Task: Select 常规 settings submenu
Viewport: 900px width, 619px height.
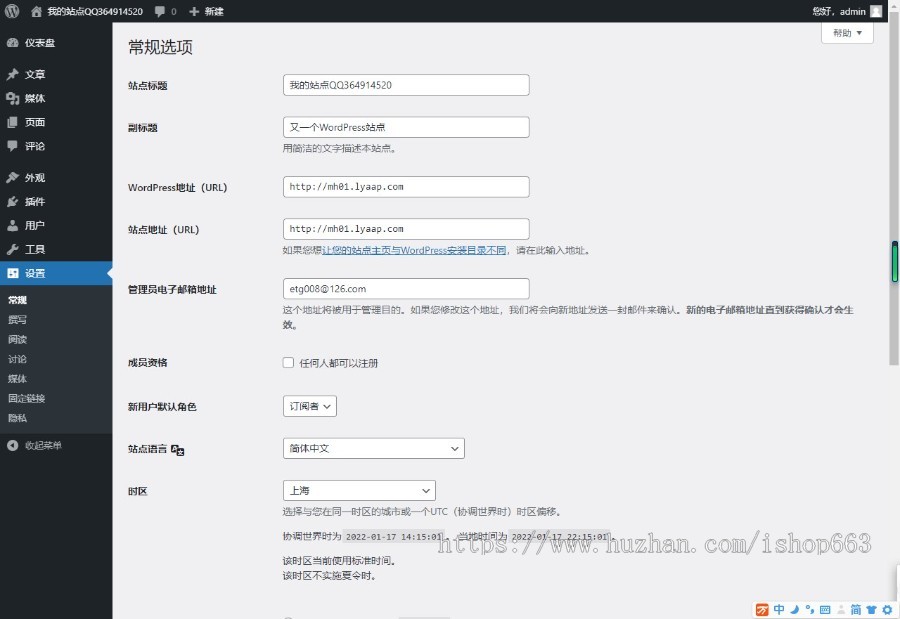Action: (x=17, y=300)
